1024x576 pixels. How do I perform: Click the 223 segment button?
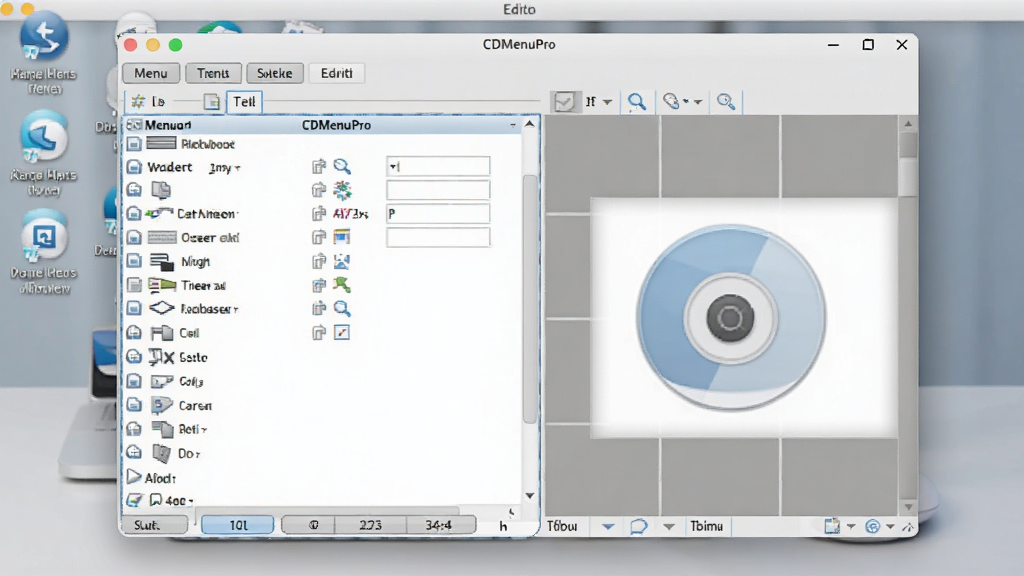(370, 525)
